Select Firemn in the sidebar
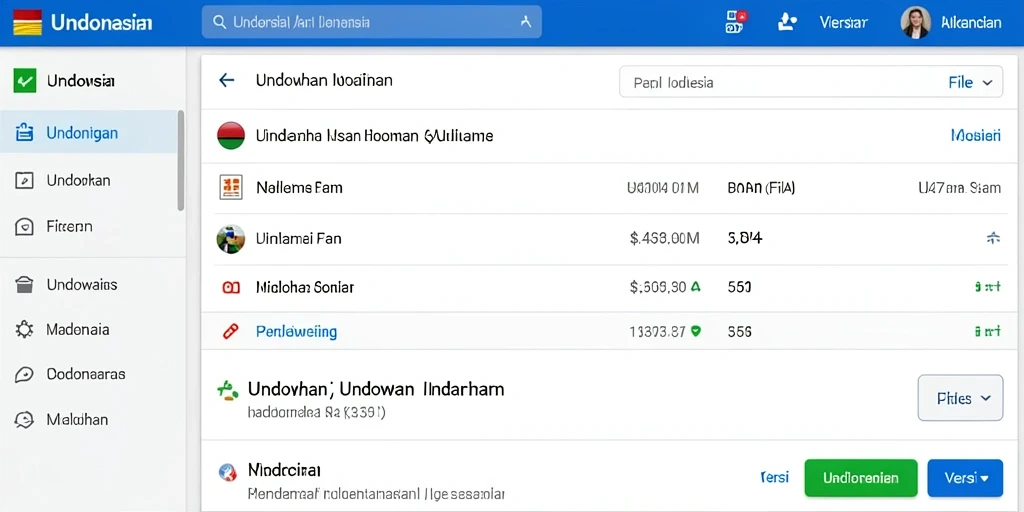Image resolution: width=1024 pixels, height=512 pixels. pyautogui.click(x=69, y=227)
